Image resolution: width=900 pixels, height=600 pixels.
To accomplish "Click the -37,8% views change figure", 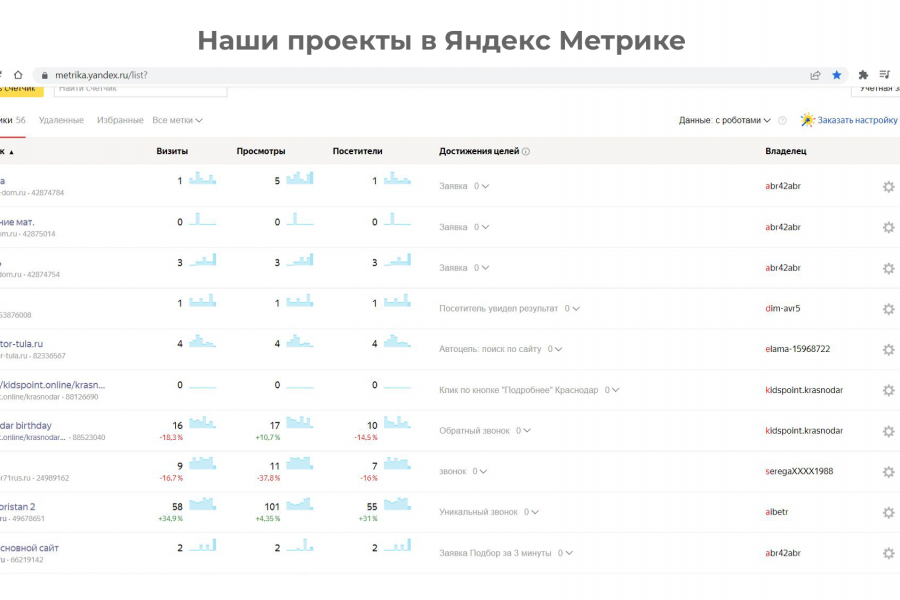I will (x=268, y=478).
